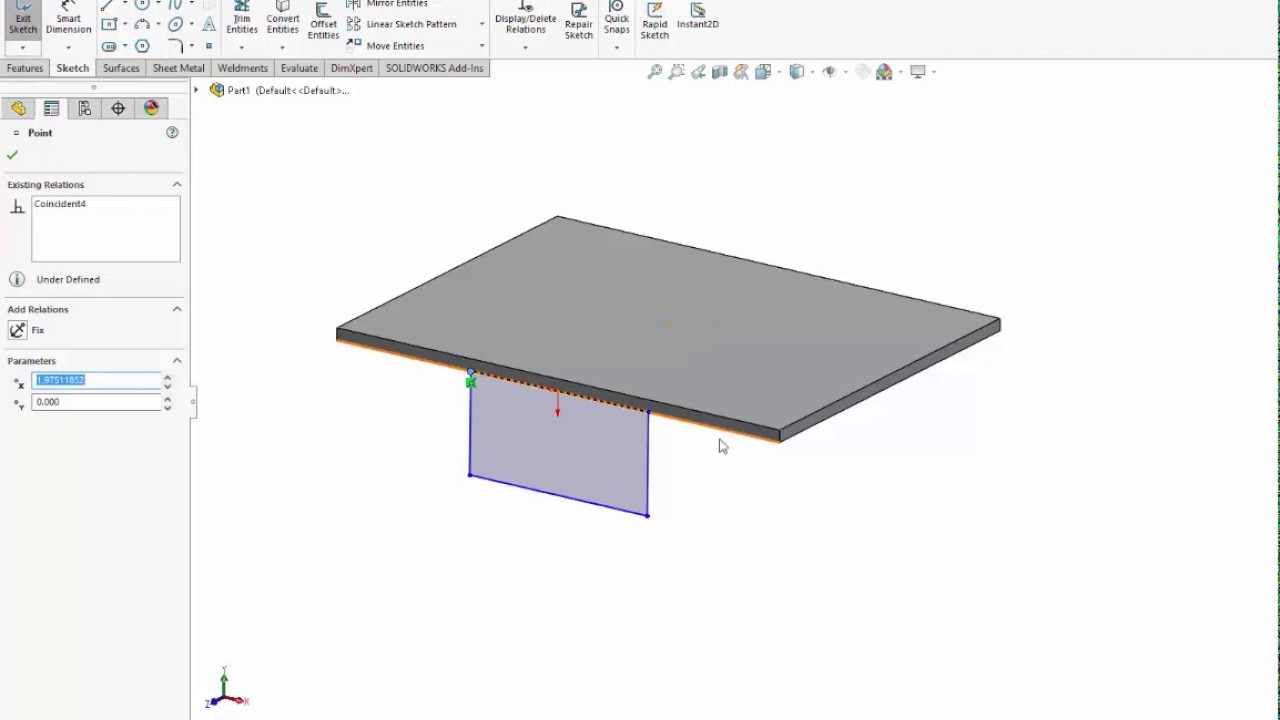1280x720 pixels.
Task: Click Zoom to Fit icon
Action: [654, 72]
